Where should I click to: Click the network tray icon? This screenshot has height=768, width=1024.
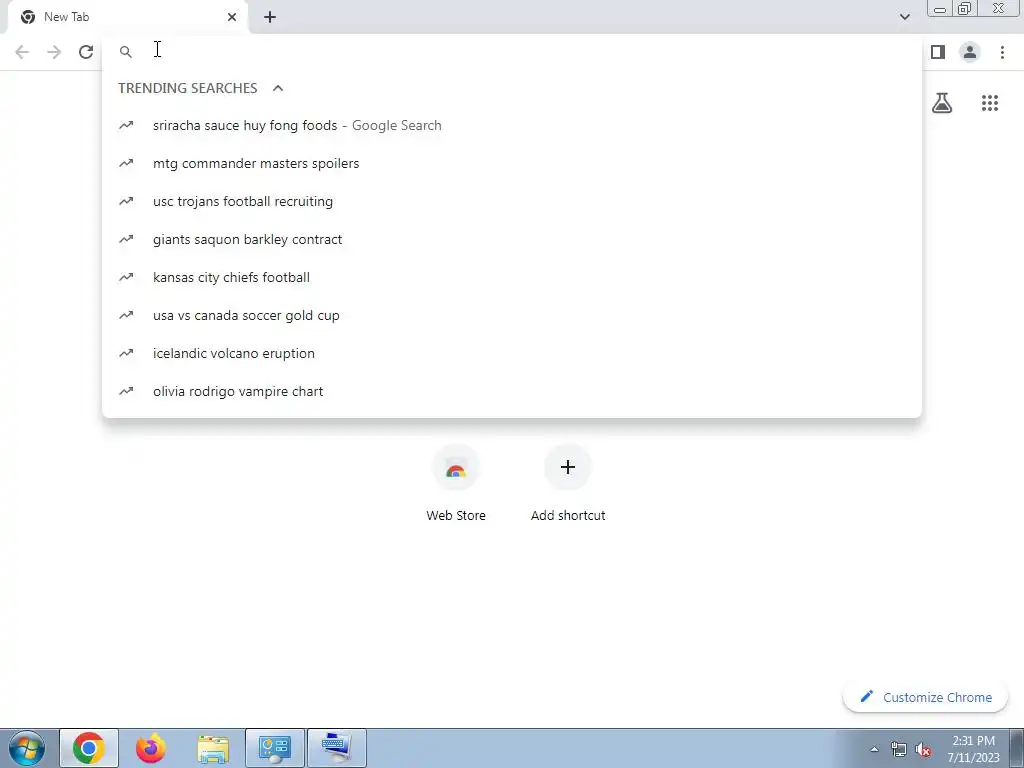899,750
